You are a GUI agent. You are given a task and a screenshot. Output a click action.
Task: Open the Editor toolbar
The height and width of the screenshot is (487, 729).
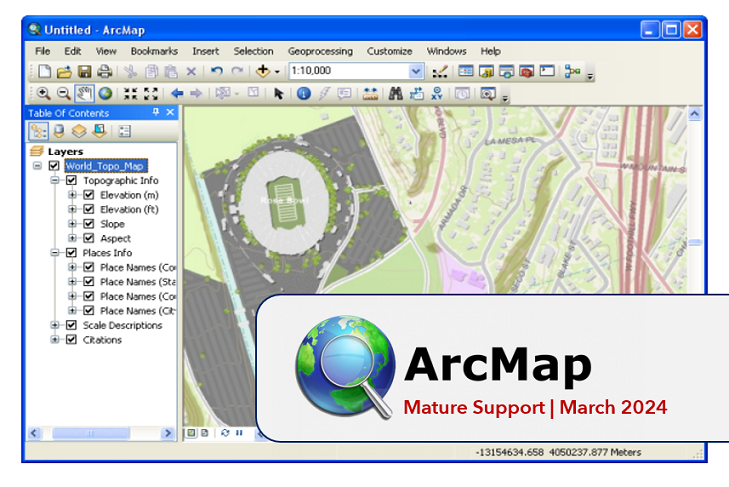tap(439, 72)
